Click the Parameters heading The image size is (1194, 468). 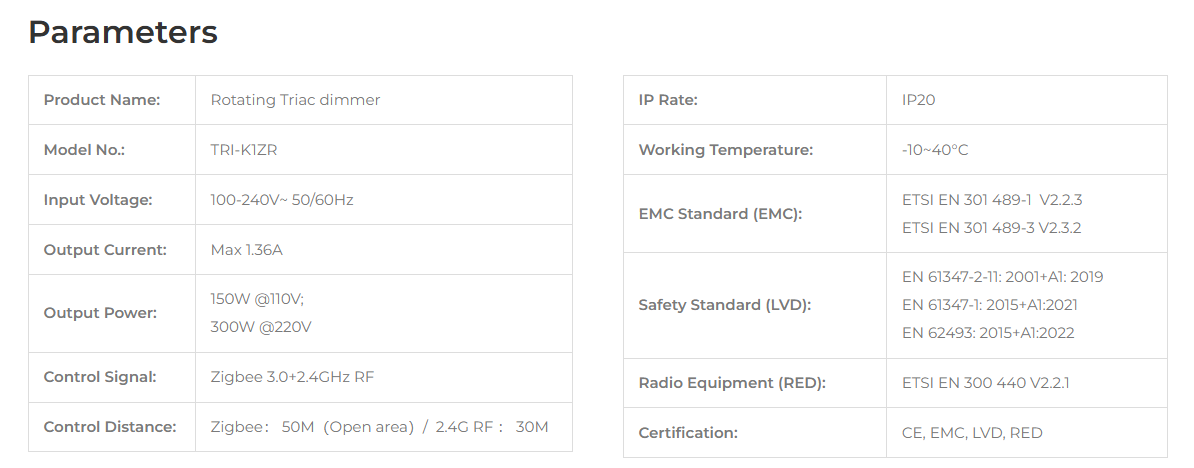click(123, 33)
